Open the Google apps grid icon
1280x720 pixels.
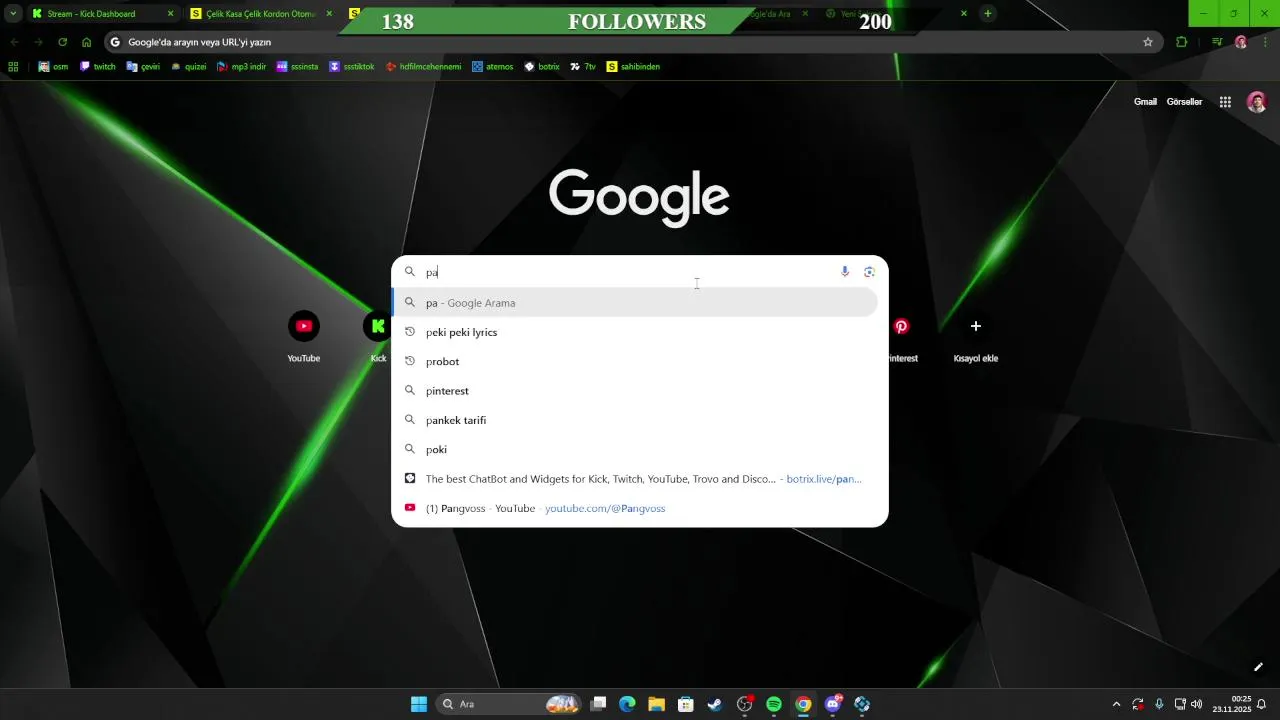click(1225, 102)
